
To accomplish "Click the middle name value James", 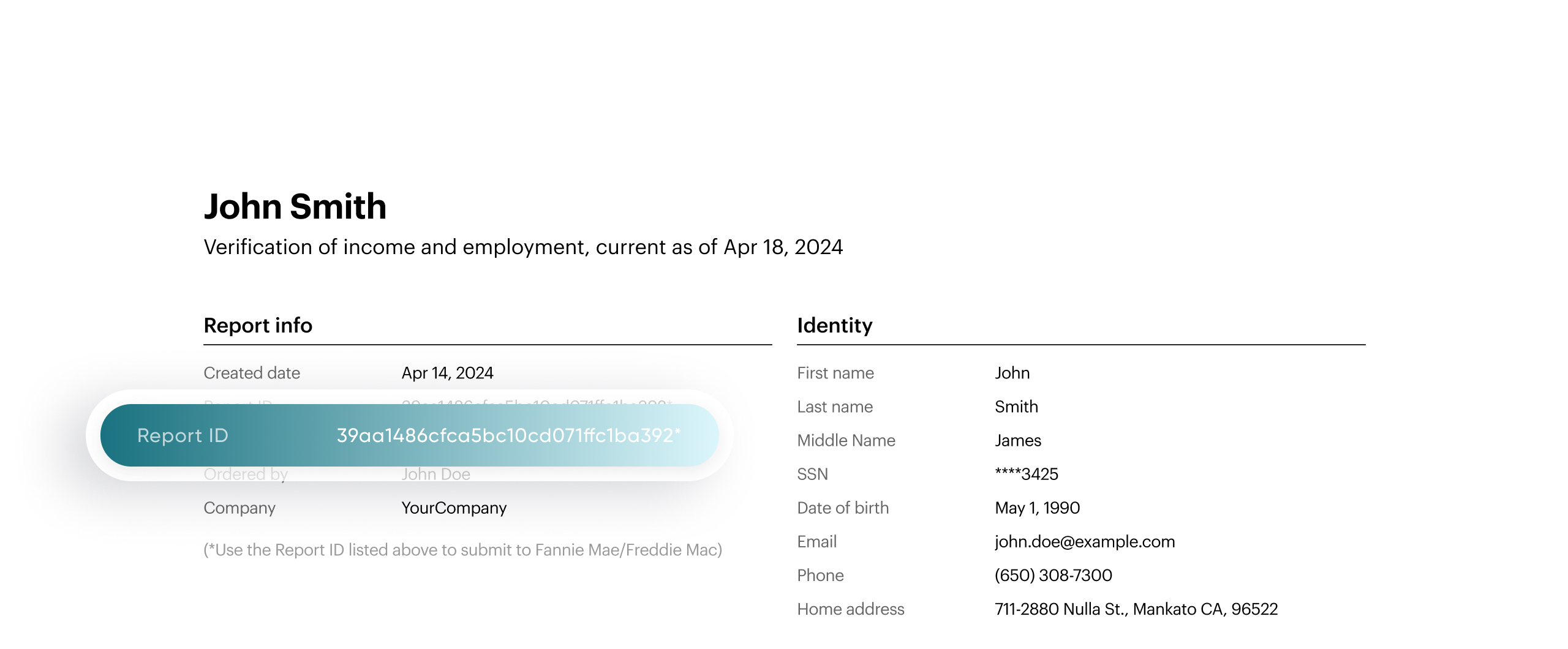I will tap(1018, 440).
